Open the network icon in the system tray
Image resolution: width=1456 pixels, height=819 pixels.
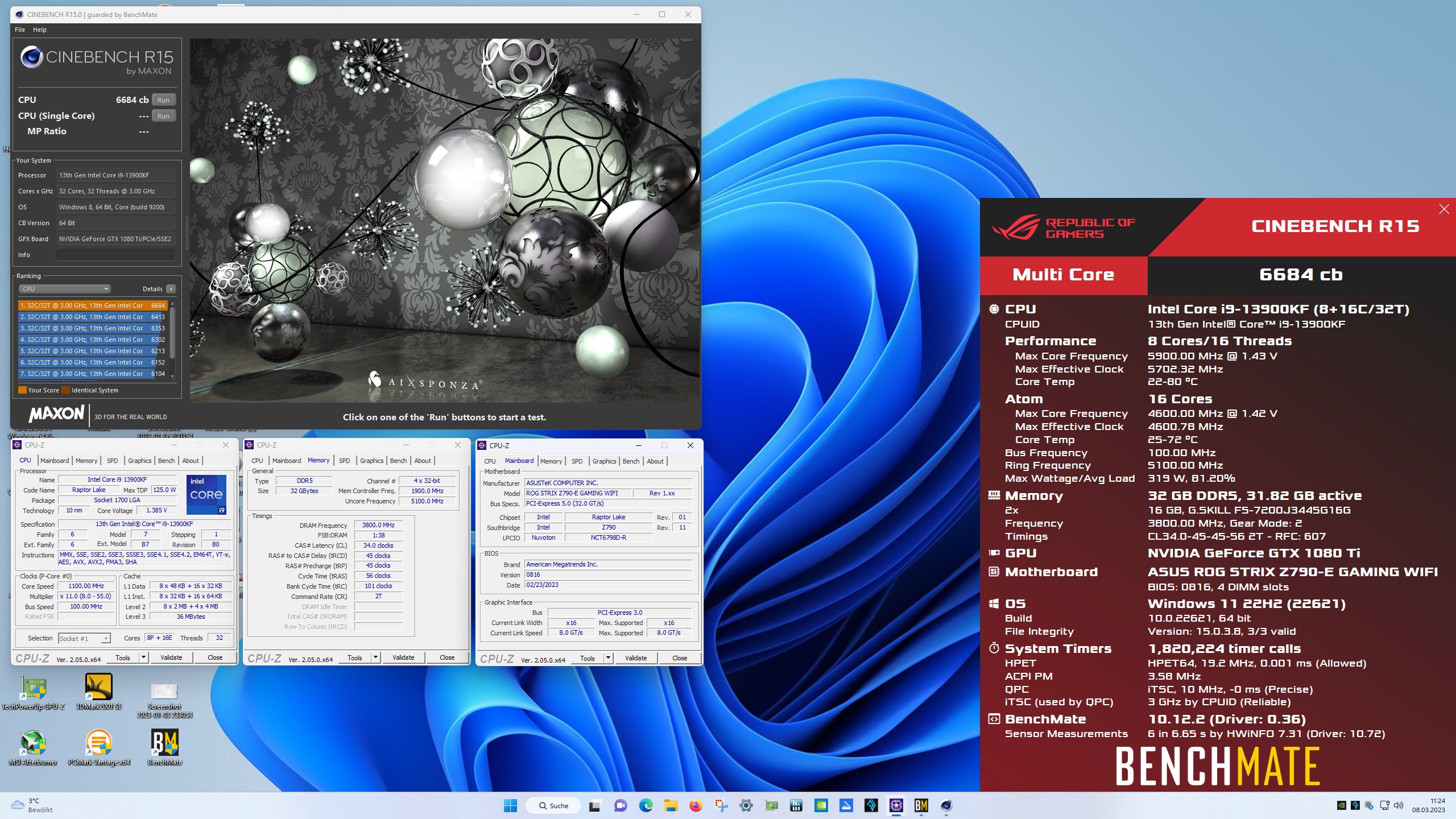1384,805
